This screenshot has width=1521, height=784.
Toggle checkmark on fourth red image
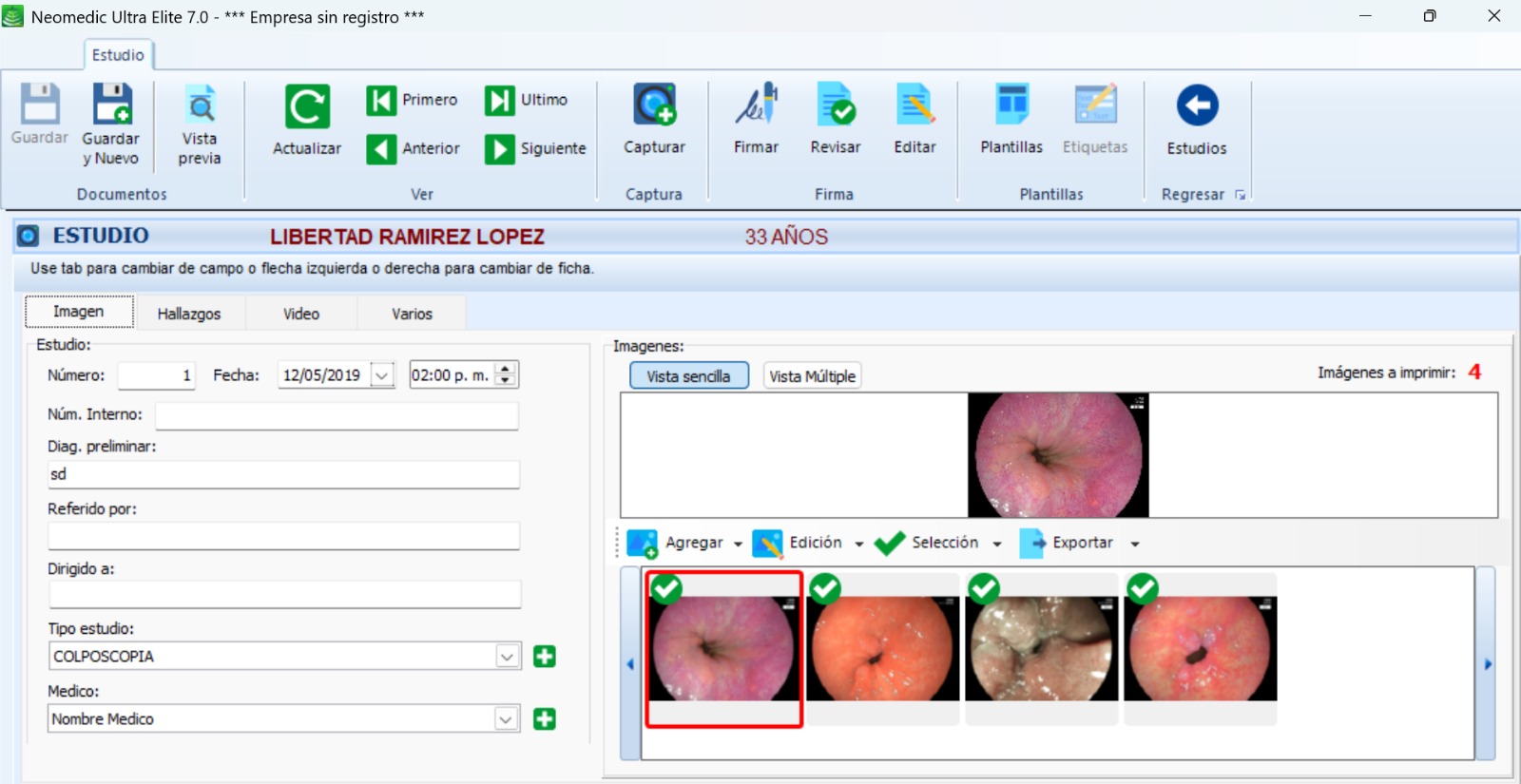tap(1143, 589)
